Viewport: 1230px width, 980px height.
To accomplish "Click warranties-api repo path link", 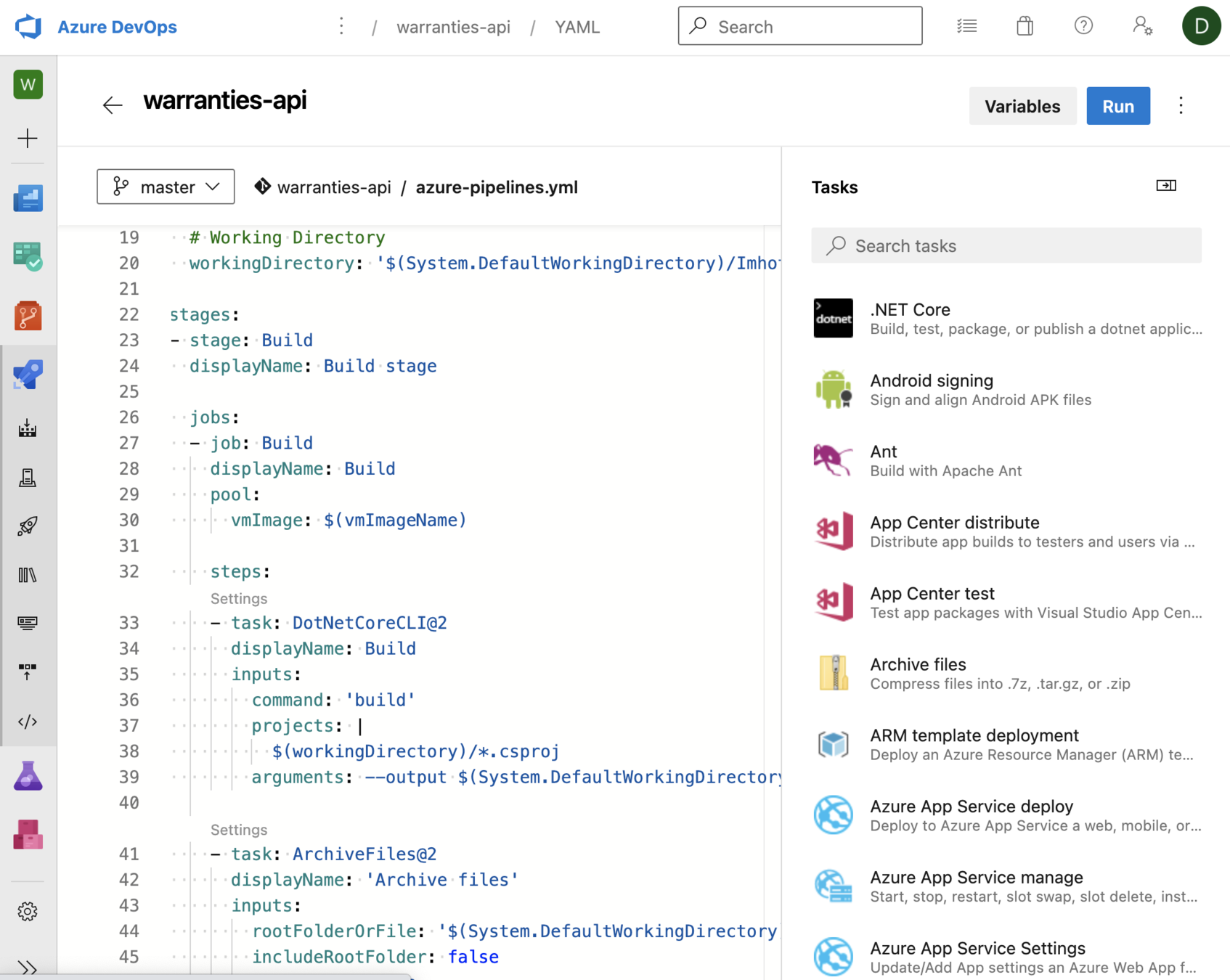I will click(334, 187).
